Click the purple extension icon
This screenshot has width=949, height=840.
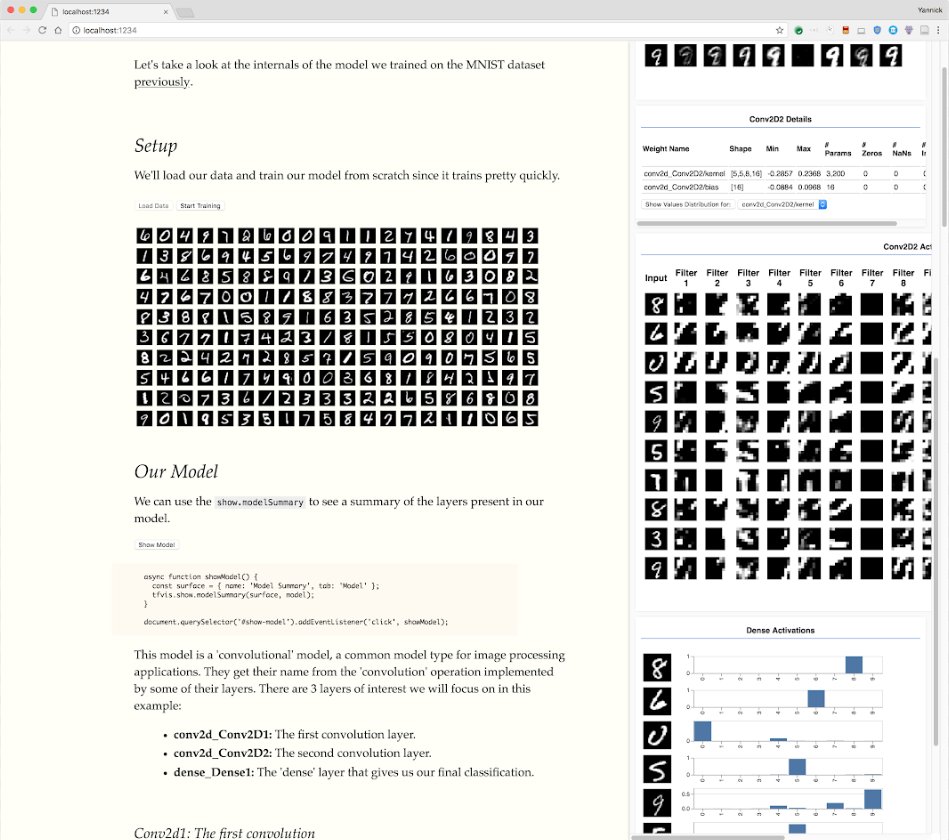coord(908,30)
